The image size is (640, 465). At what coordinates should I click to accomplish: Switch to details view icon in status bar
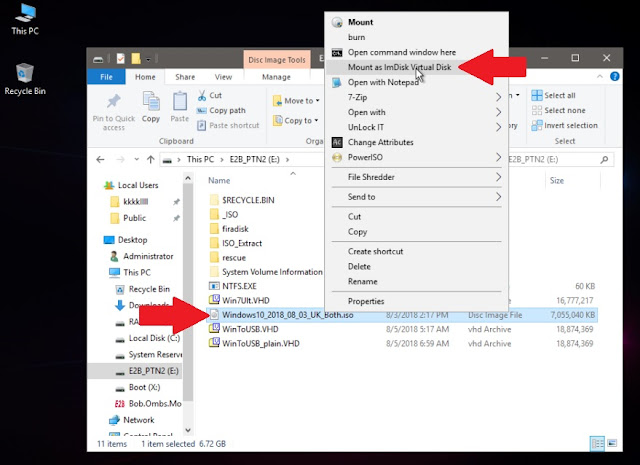tap(598, 443)
